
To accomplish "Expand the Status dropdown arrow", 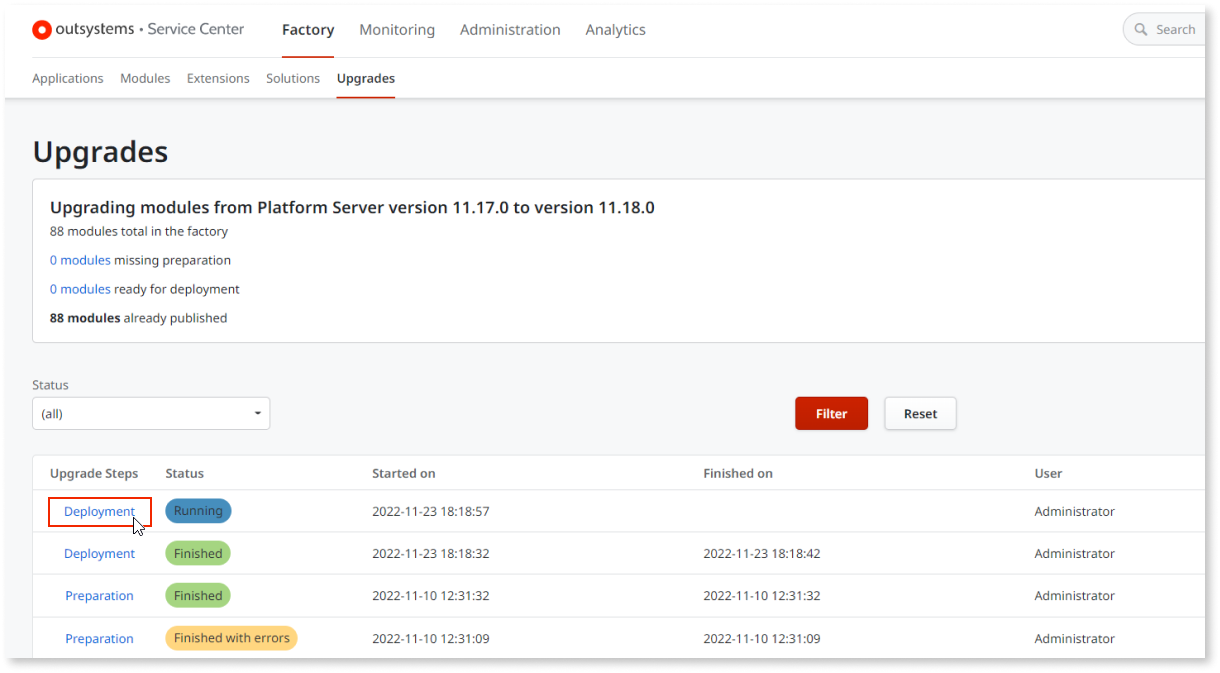I will [258, 413].
